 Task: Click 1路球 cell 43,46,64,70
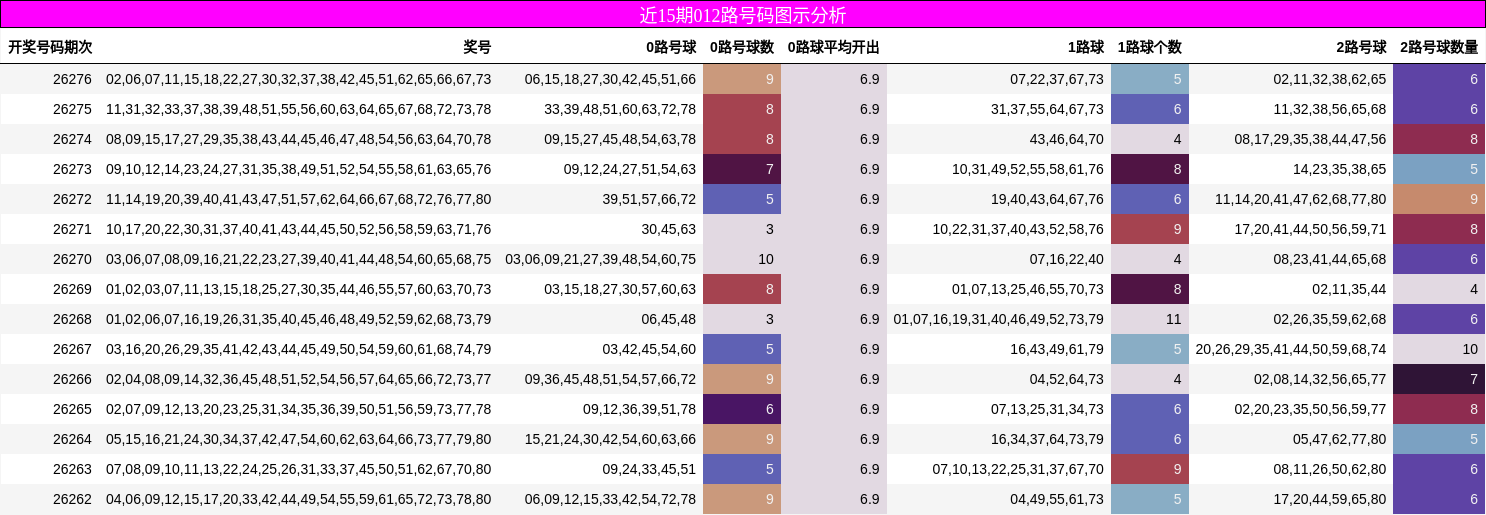[1067, 139]
